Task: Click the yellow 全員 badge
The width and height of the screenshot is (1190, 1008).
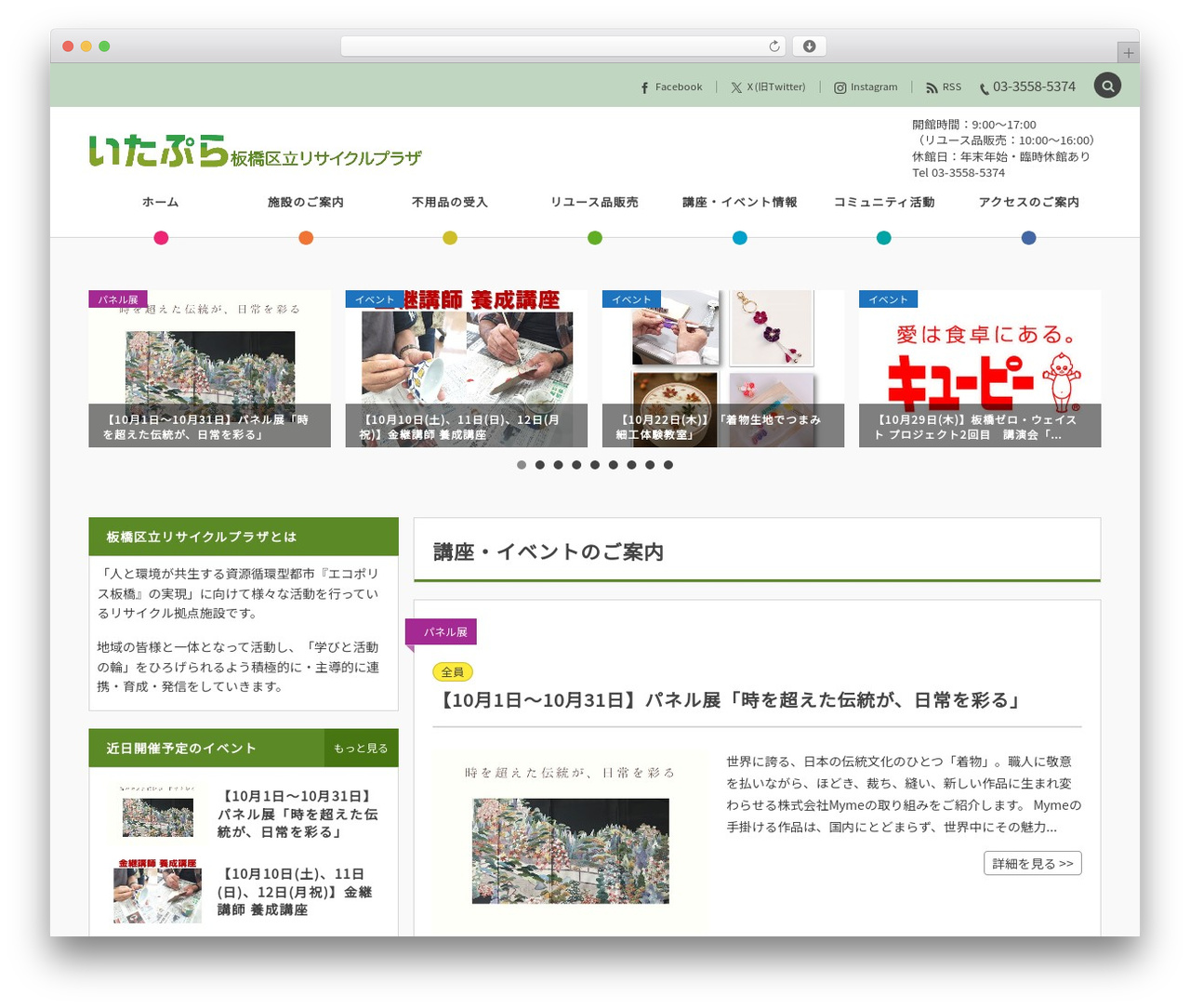Action: (x=453, y=672)
